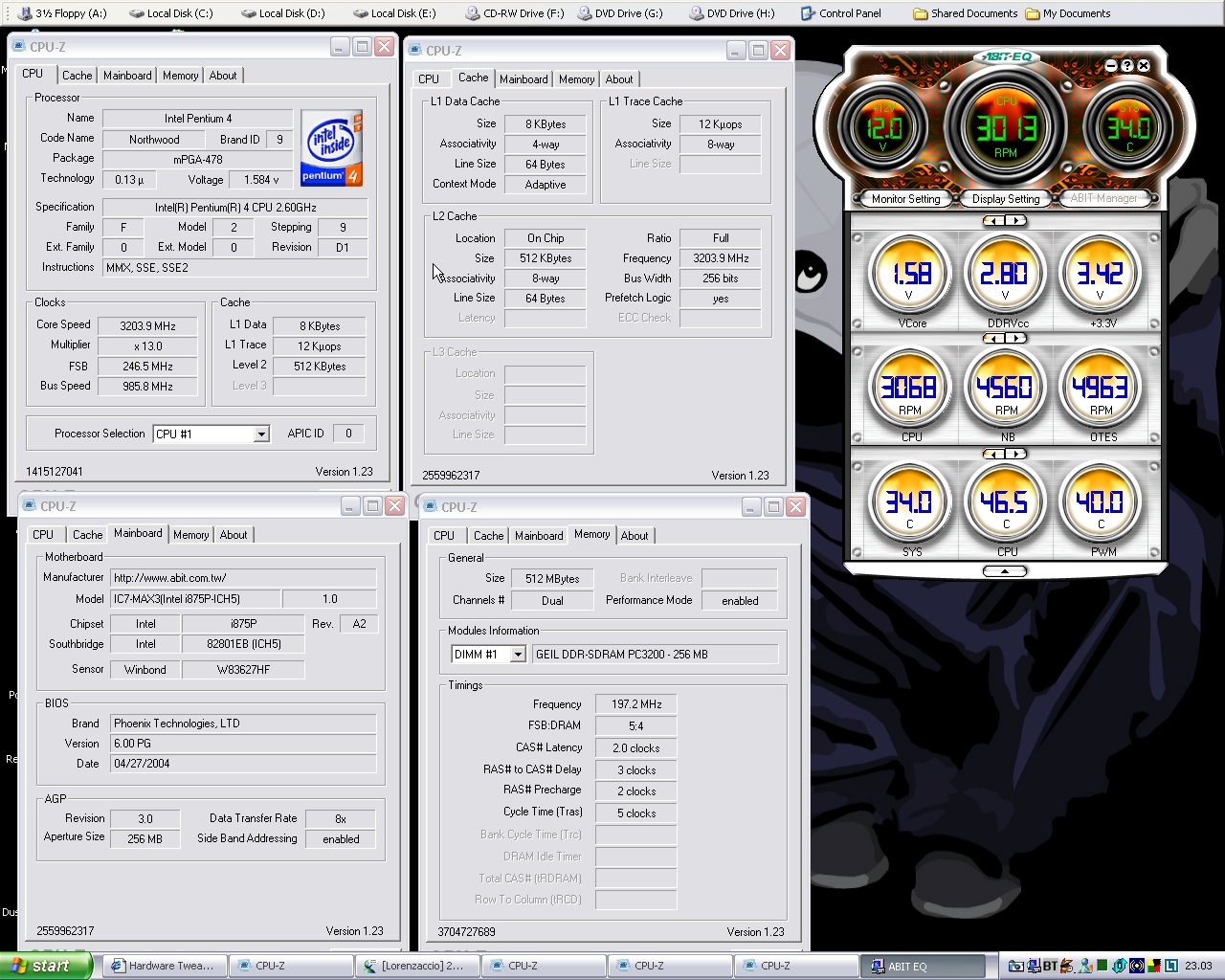Screen dimensions: 1225x980
Task: Click the APIC ID value field
Action: point(348,434)
